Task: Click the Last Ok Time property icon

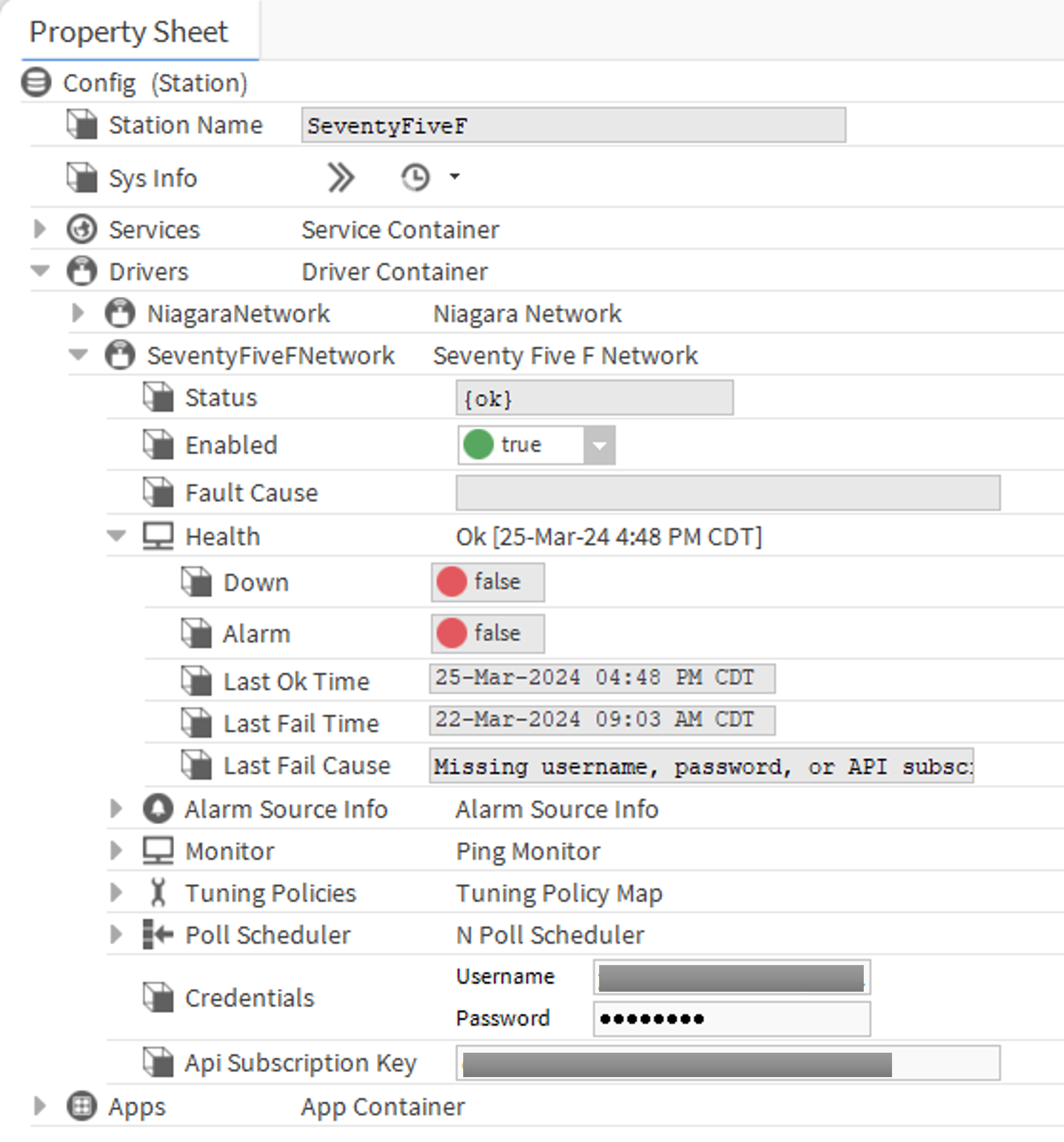Action: point(197,681)
